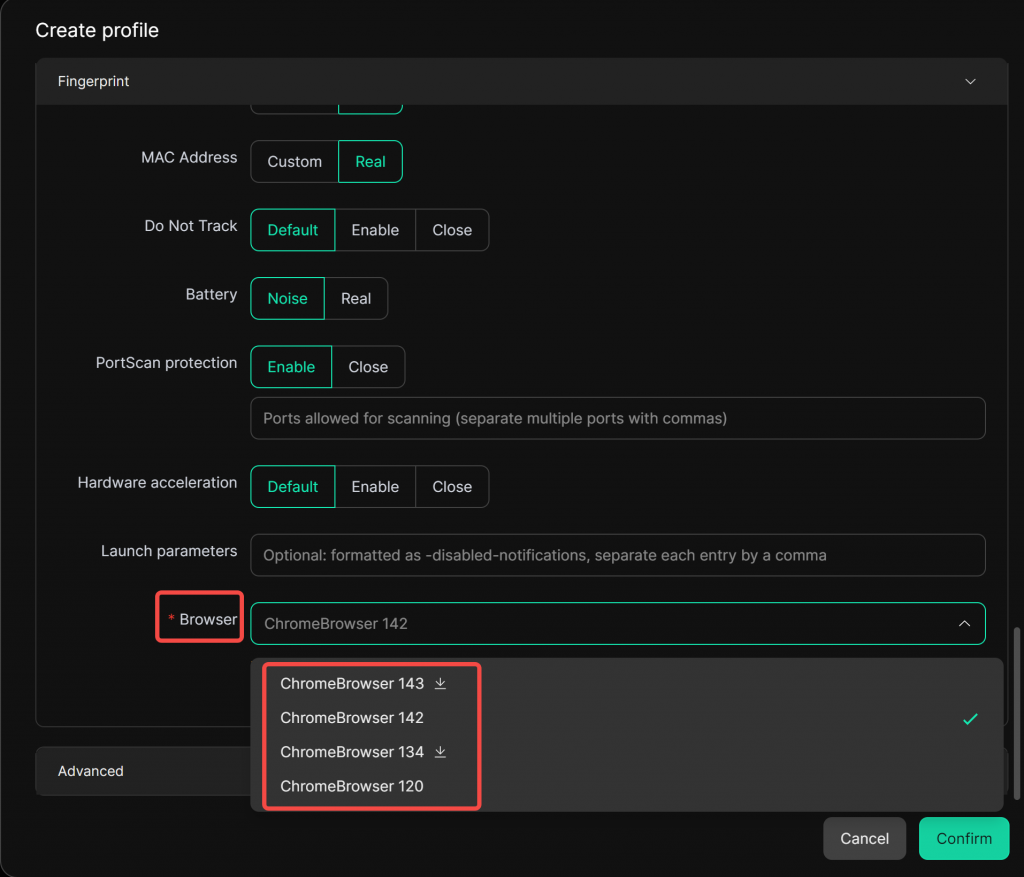Confirm the profile creation
This screenshot has width=1024, height=877.
963,839
